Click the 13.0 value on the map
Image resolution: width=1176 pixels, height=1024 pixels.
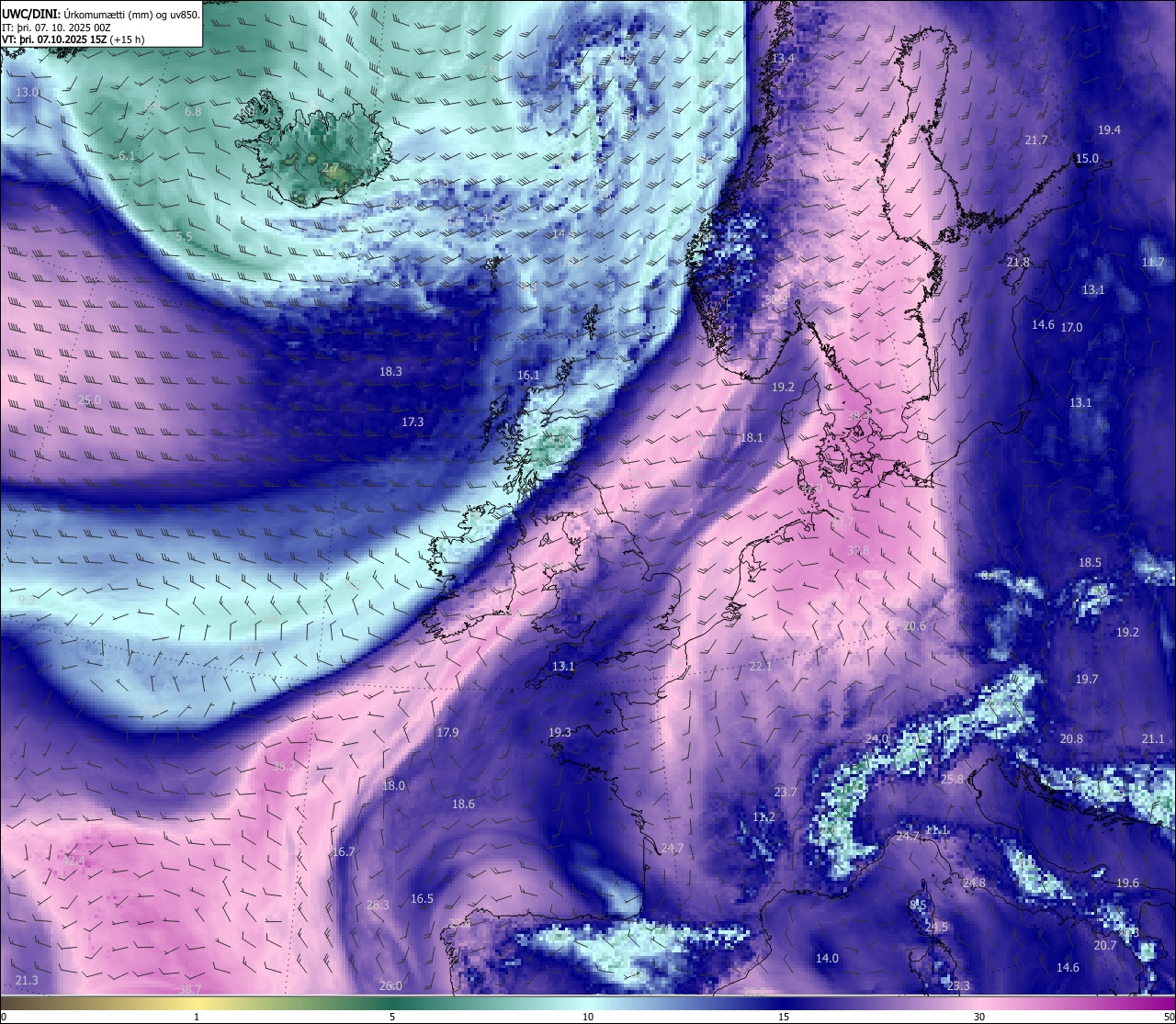tap(28, 93)
